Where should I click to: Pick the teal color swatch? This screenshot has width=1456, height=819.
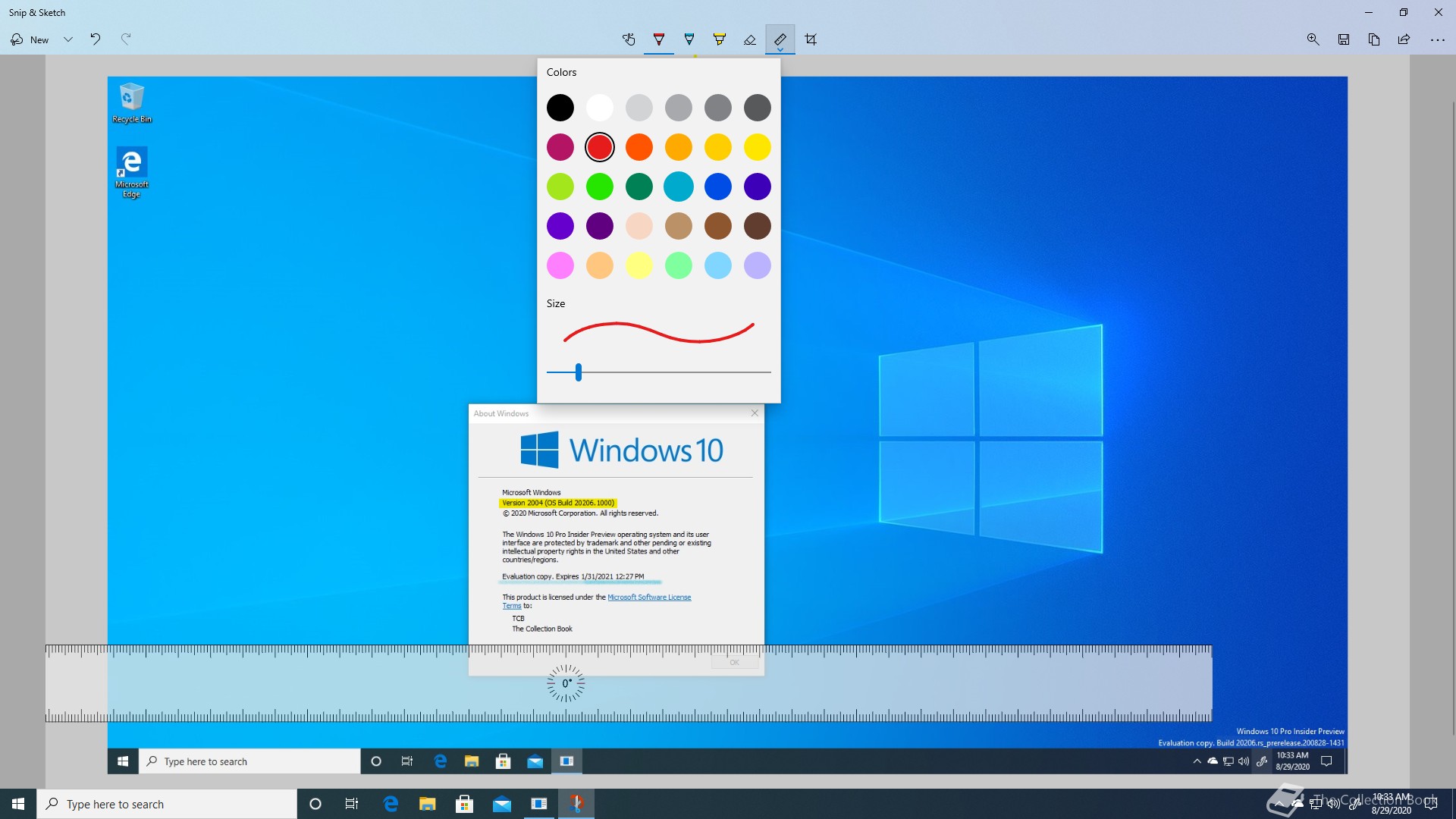679,187
